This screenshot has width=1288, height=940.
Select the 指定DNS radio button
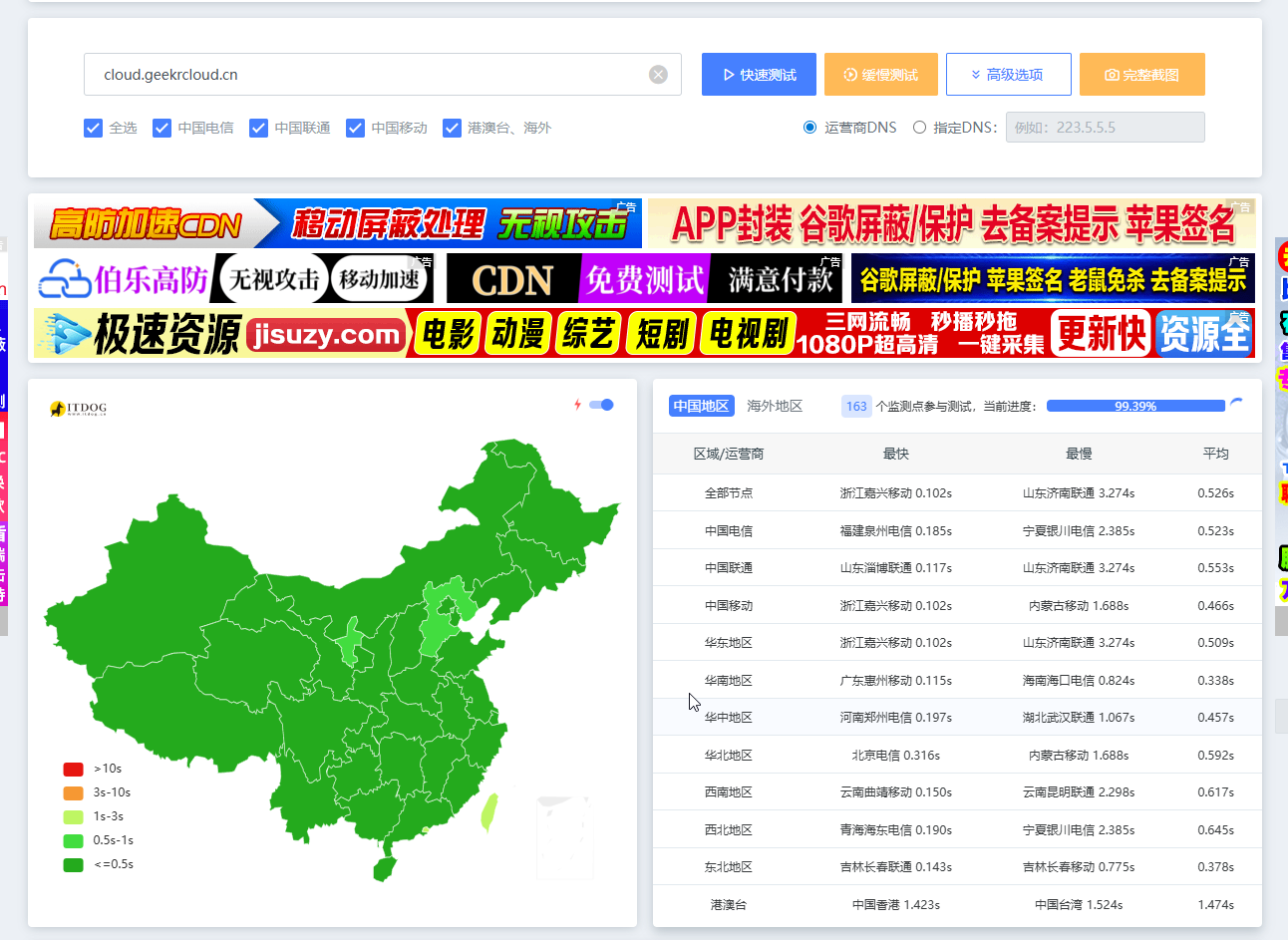[x=919, y=128]
